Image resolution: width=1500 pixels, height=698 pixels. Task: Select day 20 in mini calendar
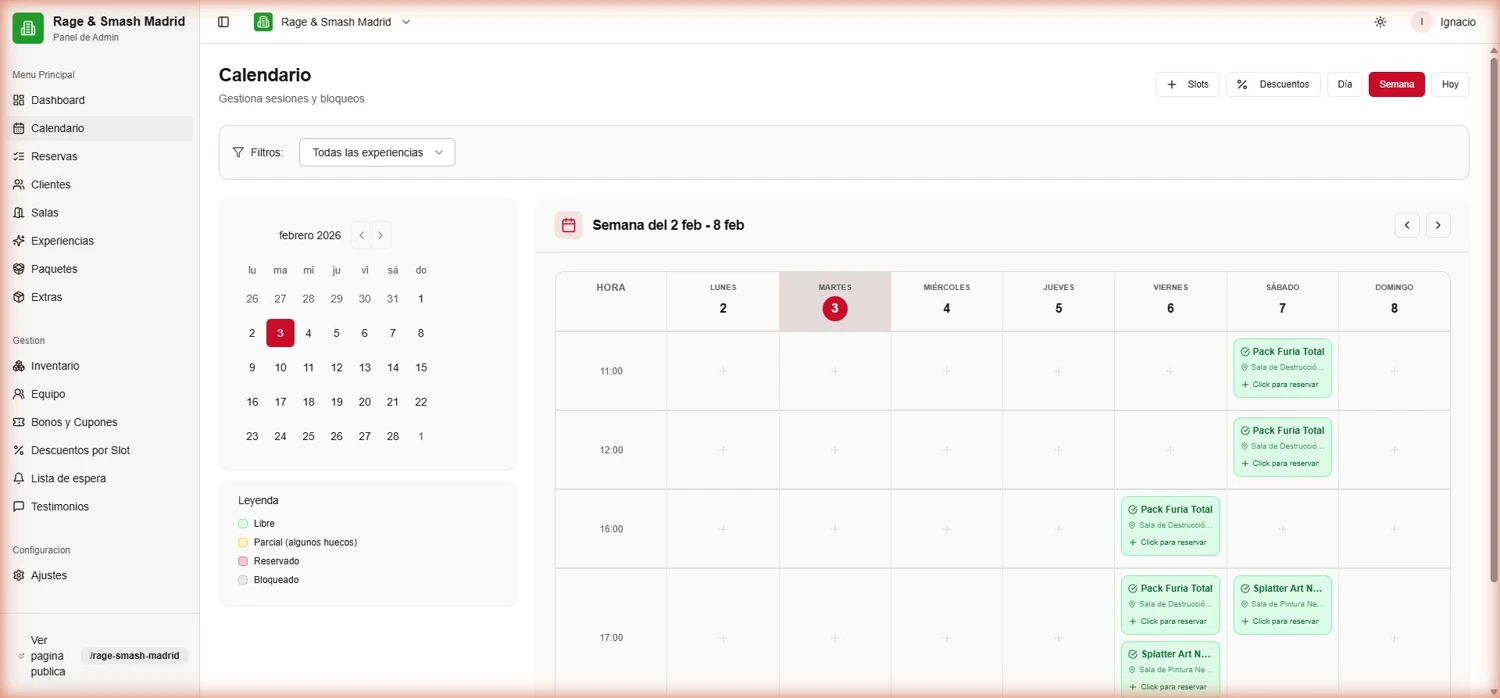365,402
